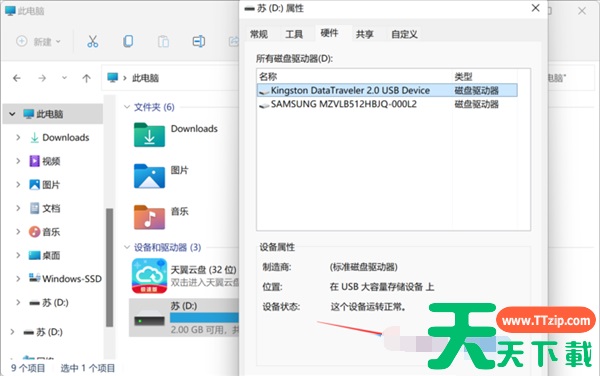The width and height of the screenshot is (600, 376).
Task: Click status text 9 个项目
Action: (28, 368)
